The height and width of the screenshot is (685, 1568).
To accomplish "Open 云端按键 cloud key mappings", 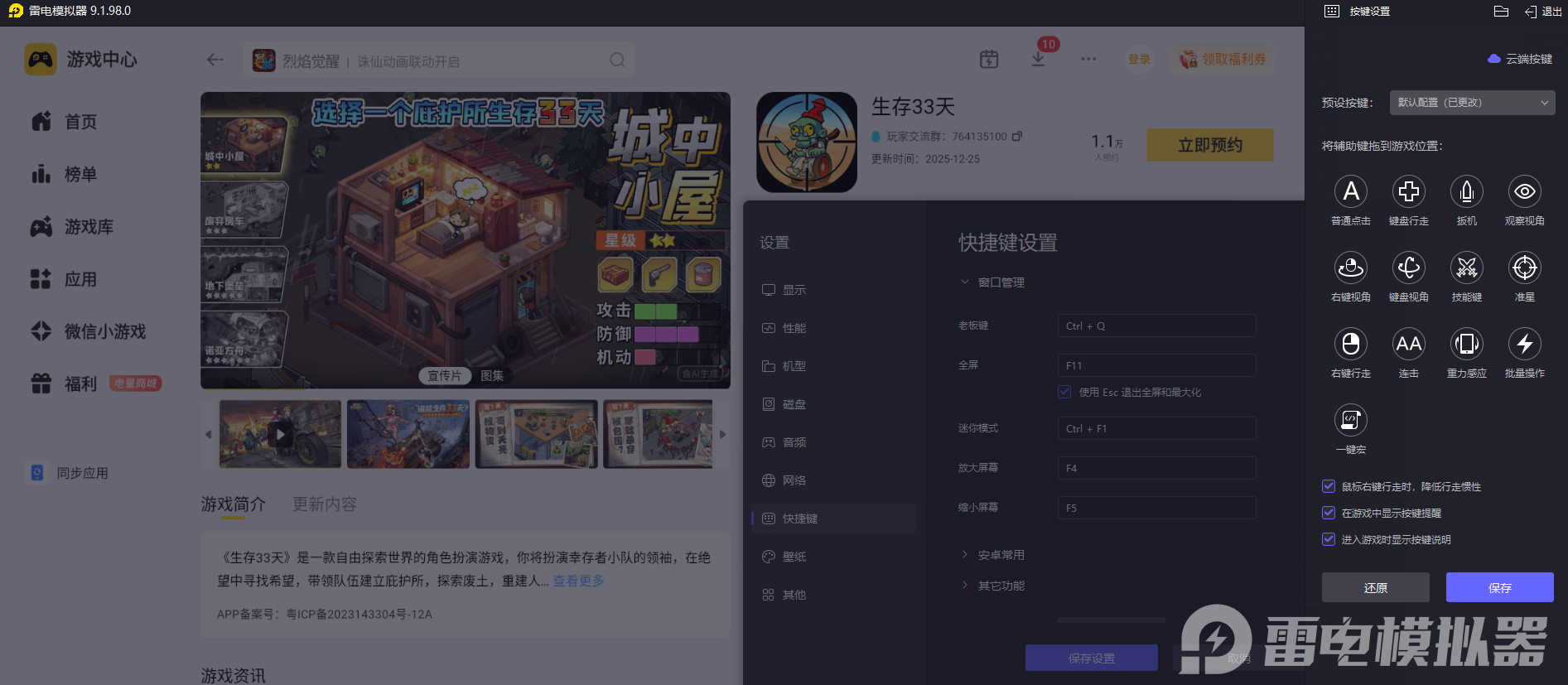I will [1520, 59].
